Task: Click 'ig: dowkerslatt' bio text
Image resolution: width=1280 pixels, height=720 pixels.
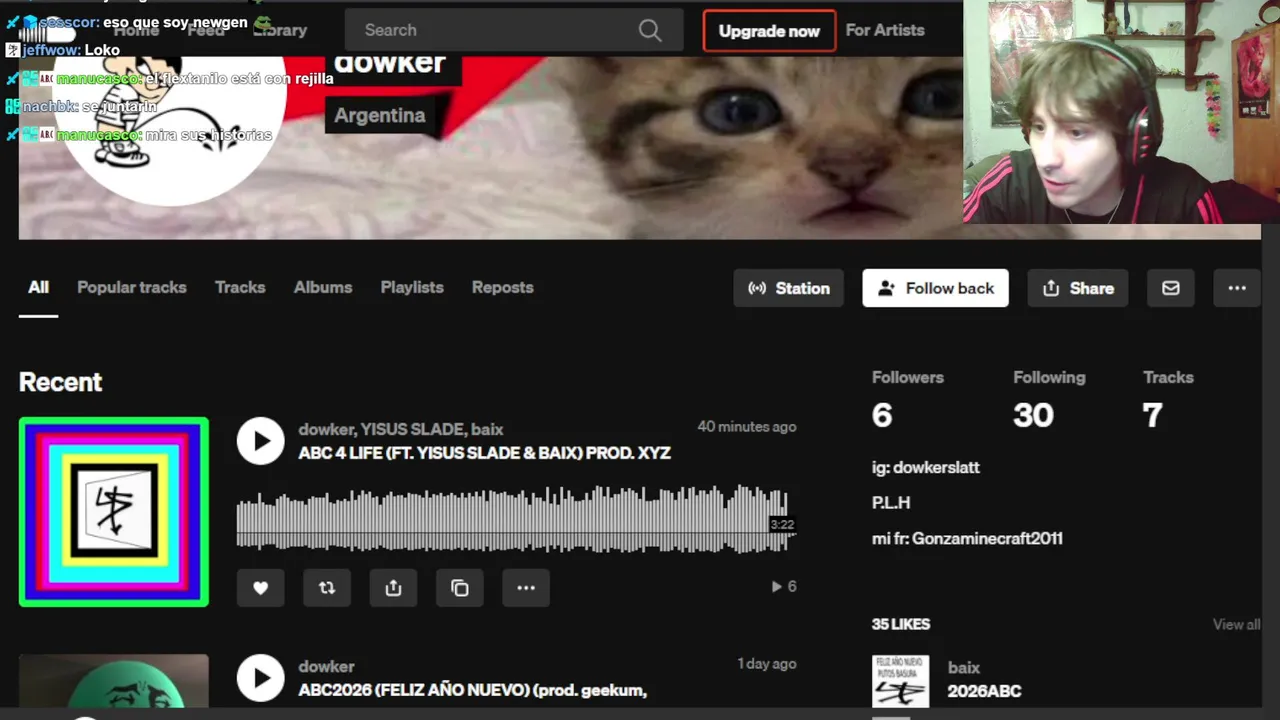Action: tap(926, 468)
